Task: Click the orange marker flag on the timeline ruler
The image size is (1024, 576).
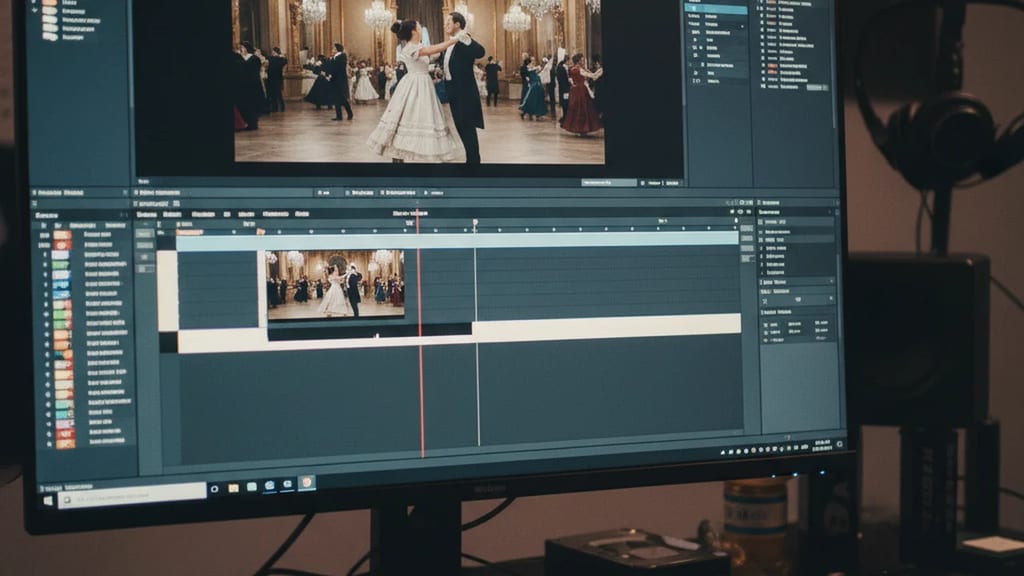Action: tap(260, 232)
